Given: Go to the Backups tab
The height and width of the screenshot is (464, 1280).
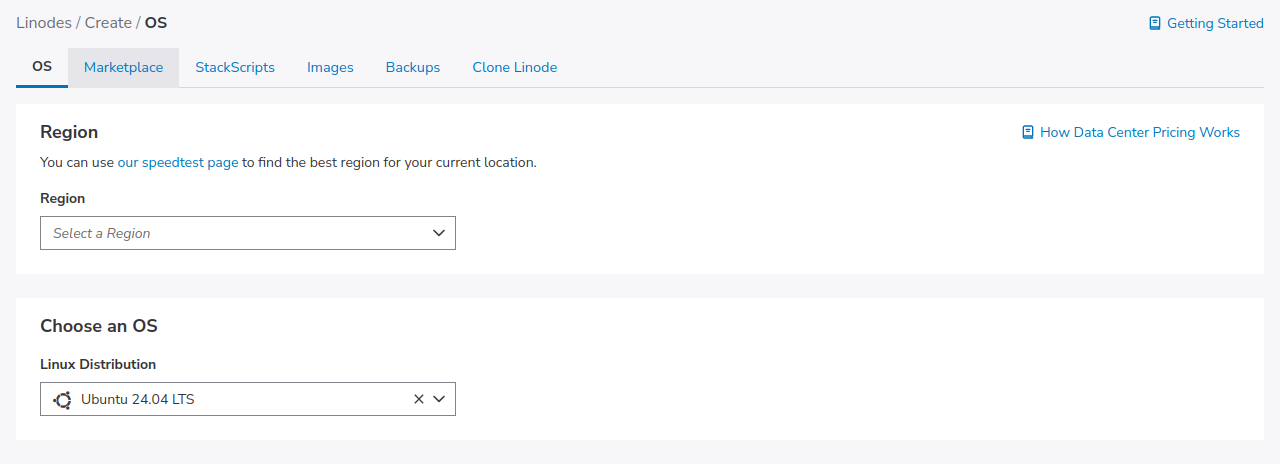Looking at the screenshot, I should (x=413, y=68).
